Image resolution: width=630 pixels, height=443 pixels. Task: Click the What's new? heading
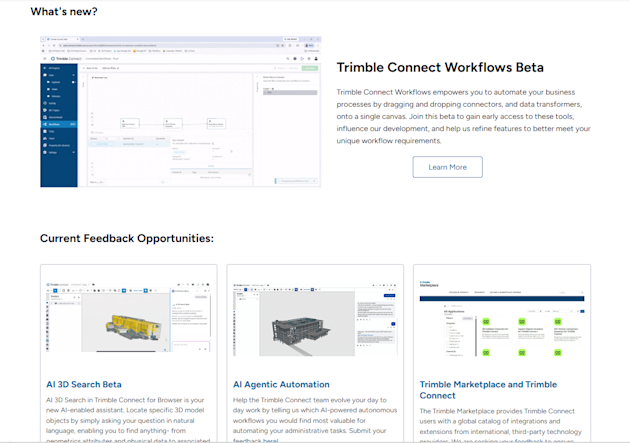pyautogui.click(x=64, y=12)
